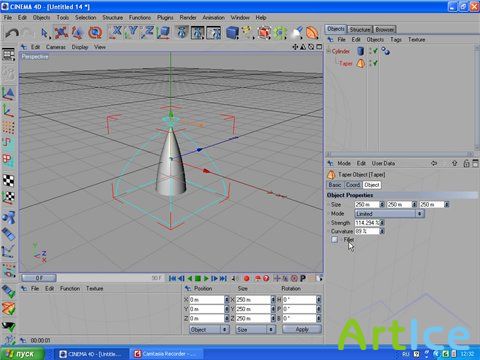Toggle the Y axis lock

132,33
